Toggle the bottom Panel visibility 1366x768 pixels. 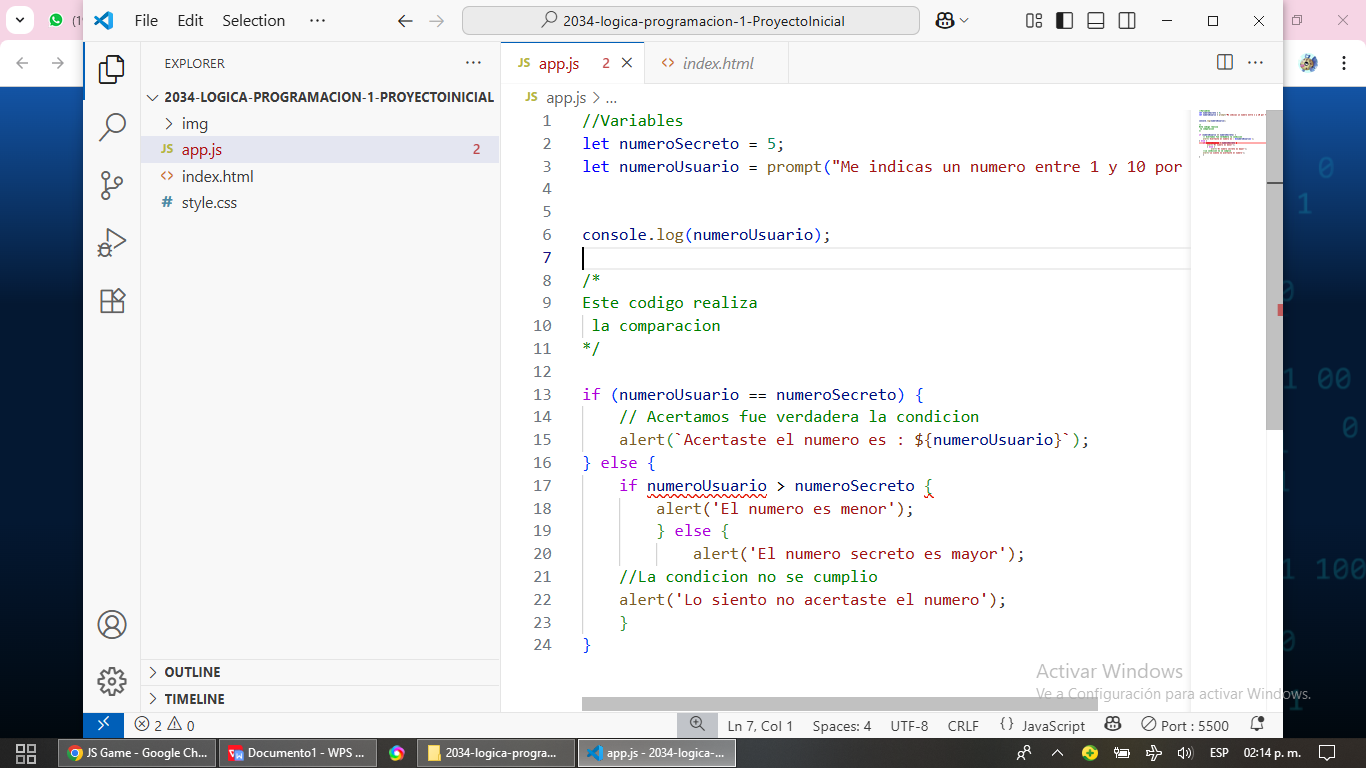tap(1096, 21)
